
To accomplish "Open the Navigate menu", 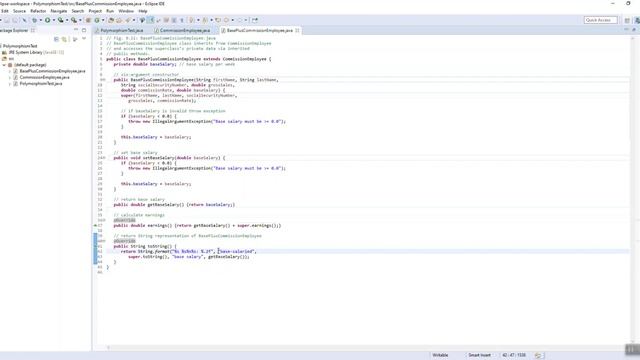I will pos(59,11).
